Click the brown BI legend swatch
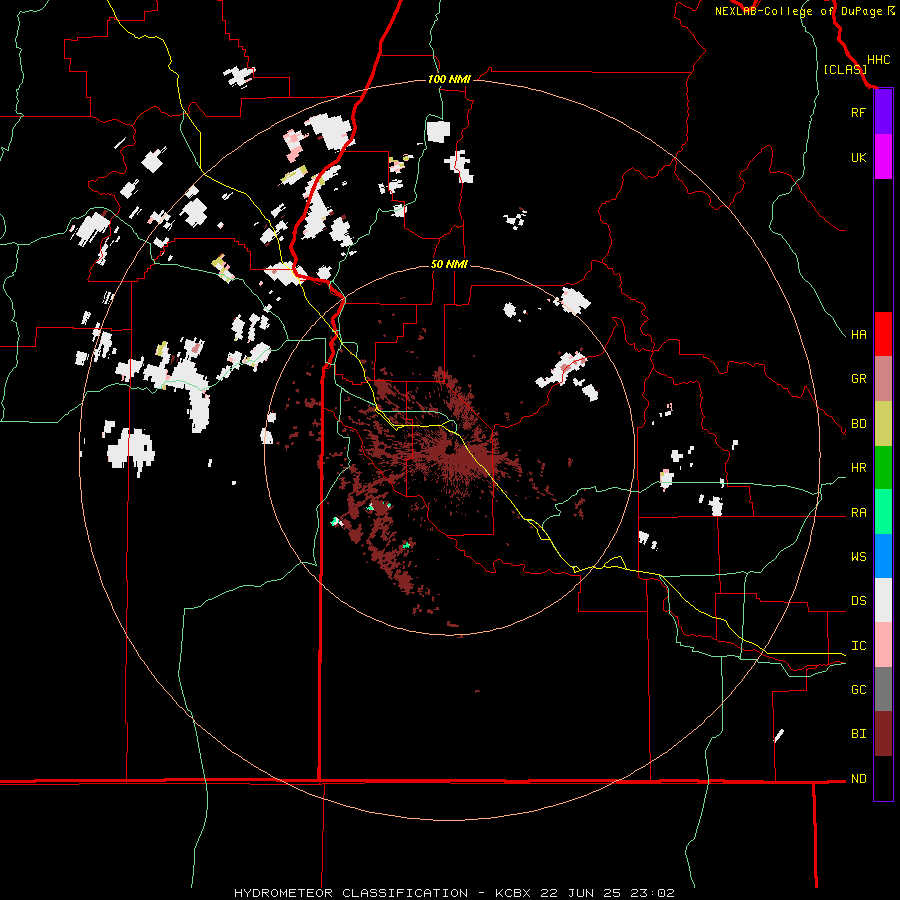This screenshot has height=900, width=900. click(x=883, y=734)
